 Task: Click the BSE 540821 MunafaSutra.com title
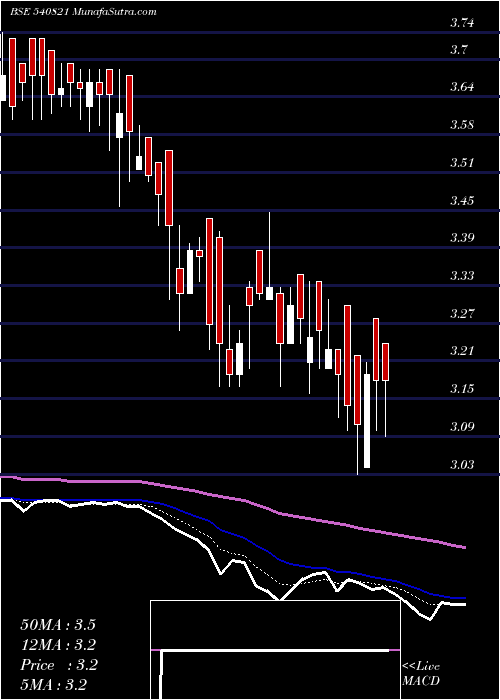tap(83, 12)
